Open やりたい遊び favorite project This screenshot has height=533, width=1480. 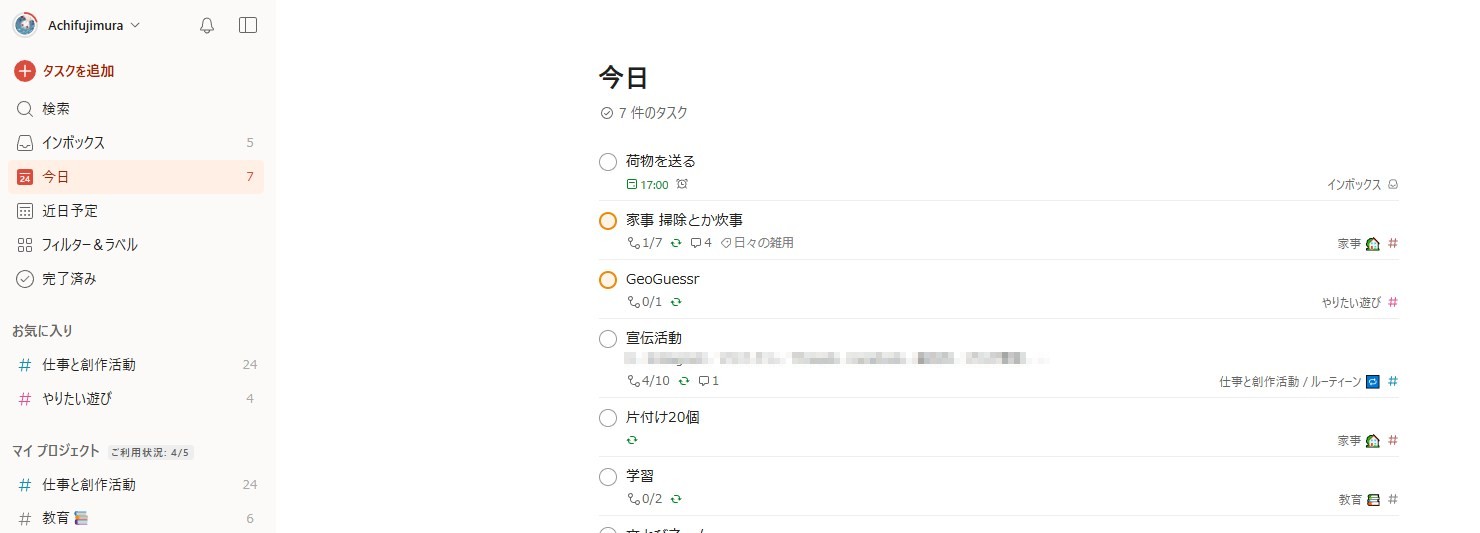(x=136, y=398)
